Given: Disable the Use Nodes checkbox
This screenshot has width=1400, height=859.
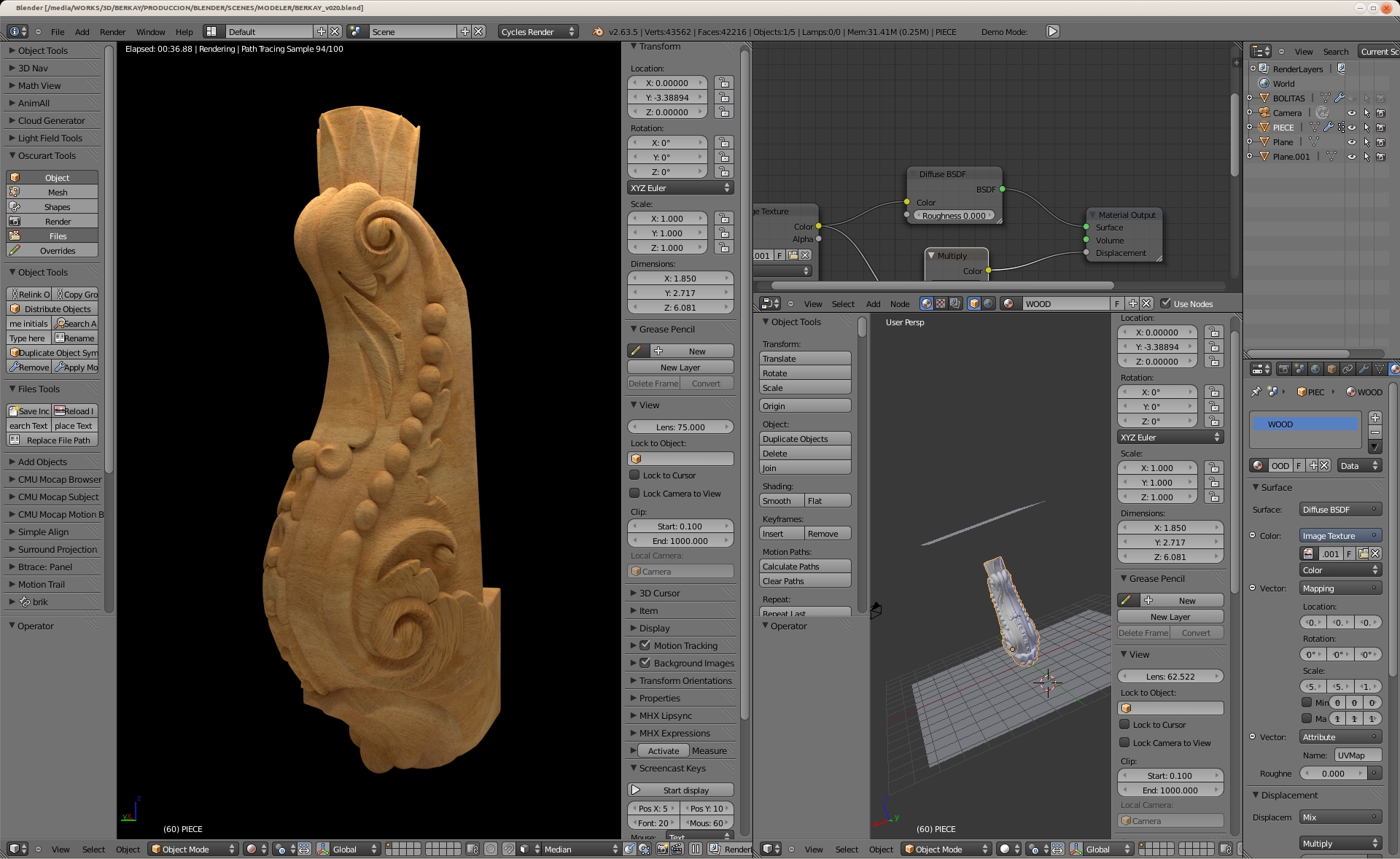Looking at the screenshot, I should click(1165, 303).
